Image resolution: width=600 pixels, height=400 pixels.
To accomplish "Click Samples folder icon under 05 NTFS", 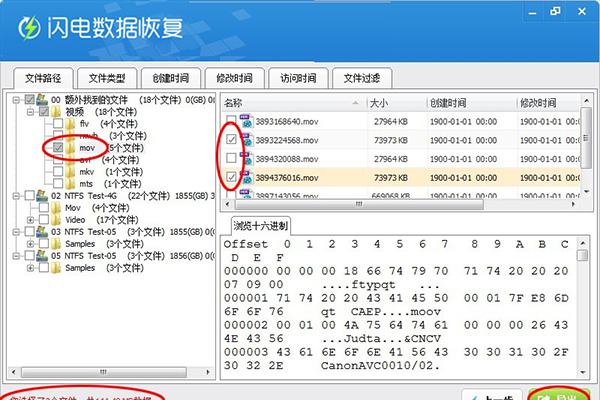I will coord(56,268).
